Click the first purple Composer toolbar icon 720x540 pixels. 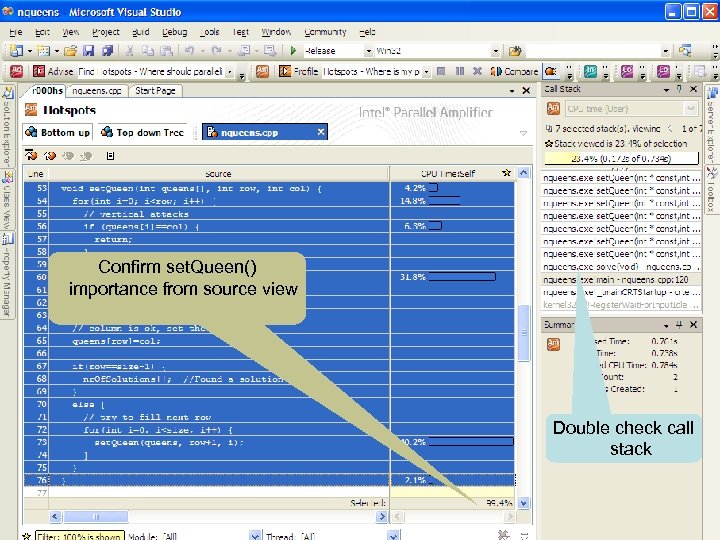pos(627,71)
